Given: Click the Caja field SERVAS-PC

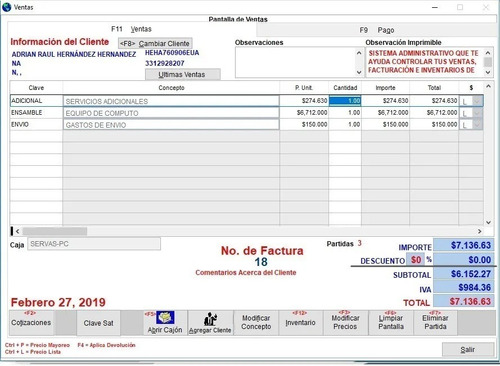Looking at the screenshot, I should (94, 244).
